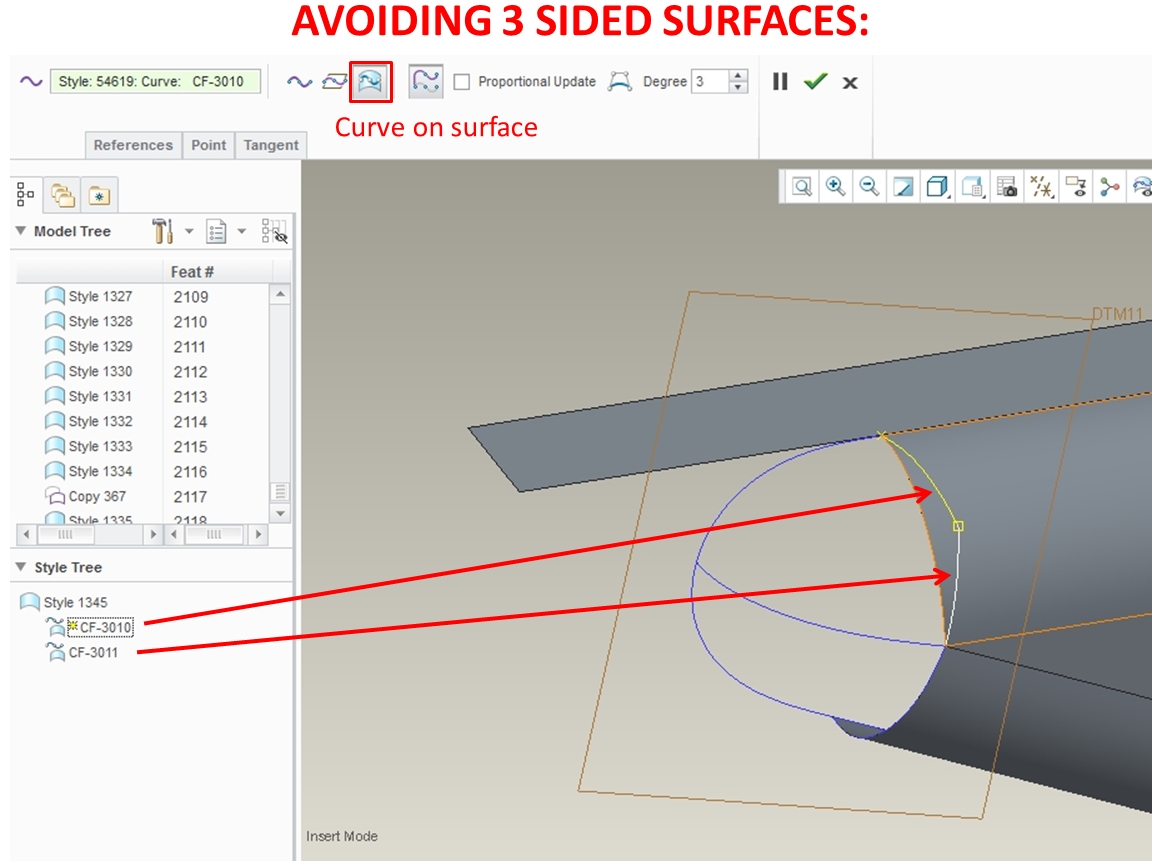Select Style 1332 in the model tree
The image size is (1158, 867).
(x=89, y=422)
